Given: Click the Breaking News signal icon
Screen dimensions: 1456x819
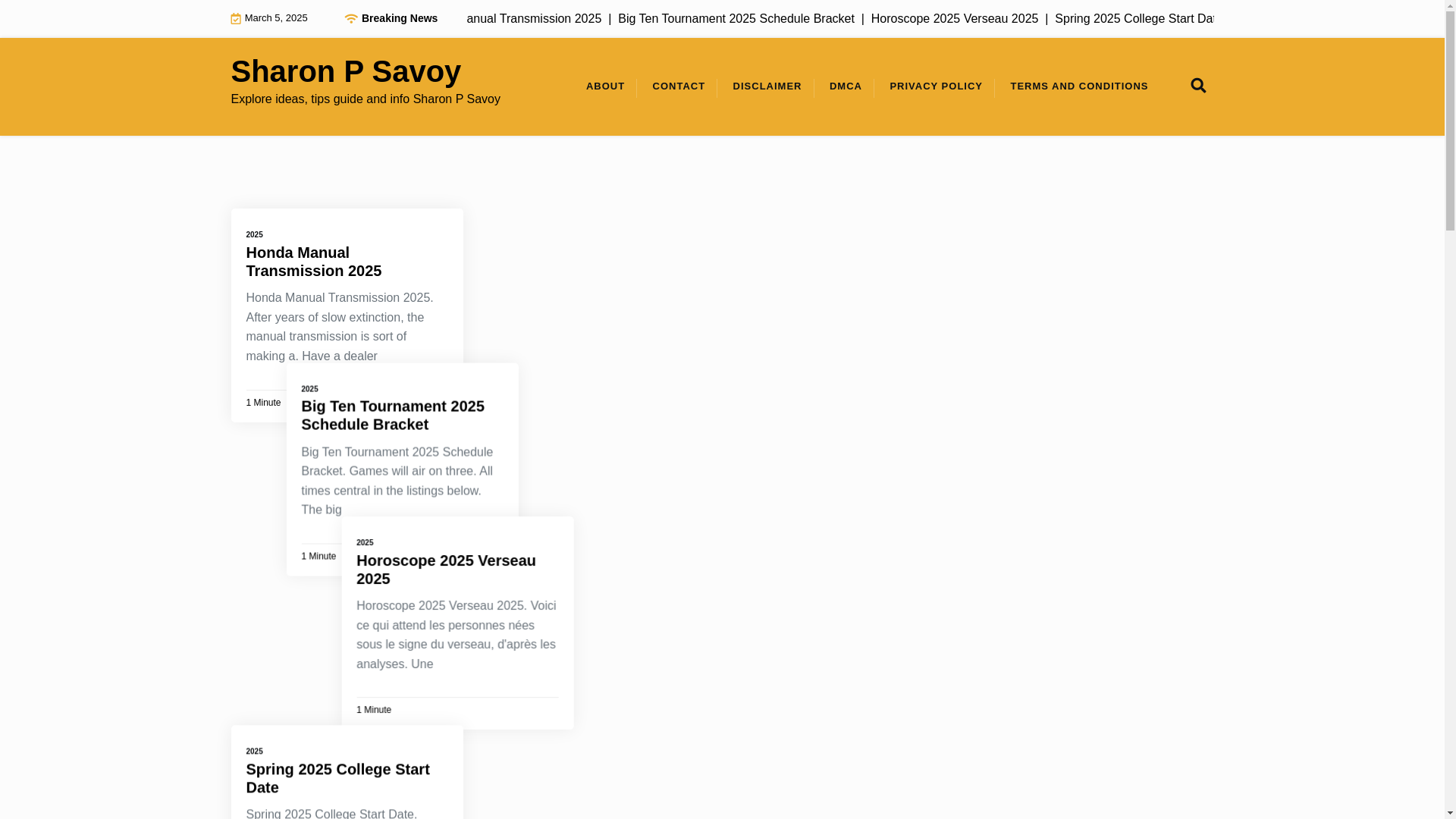Looking at the screenshot, I should (x=350, y=18).
